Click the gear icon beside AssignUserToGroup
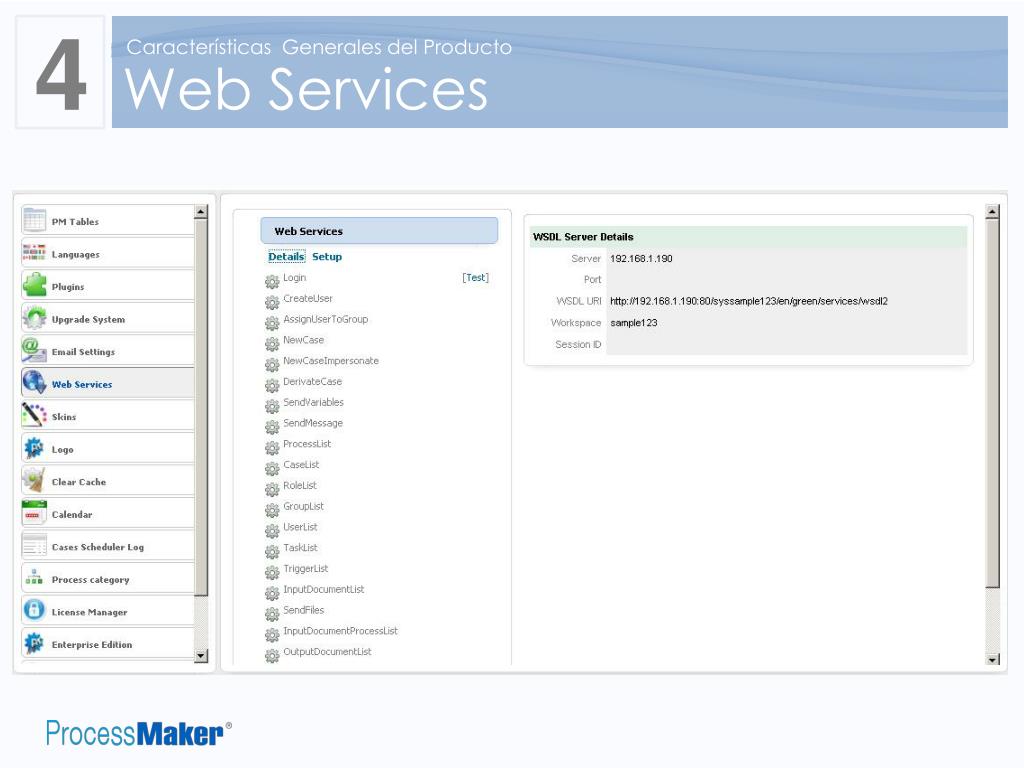 click(x=272, y=323)
